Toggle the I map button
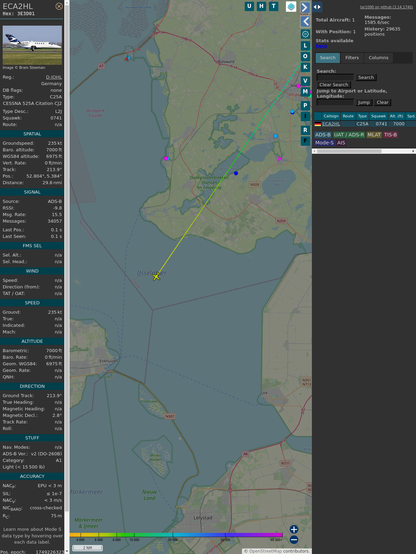This screenshot has width=416, height=554. pos(305,116)
